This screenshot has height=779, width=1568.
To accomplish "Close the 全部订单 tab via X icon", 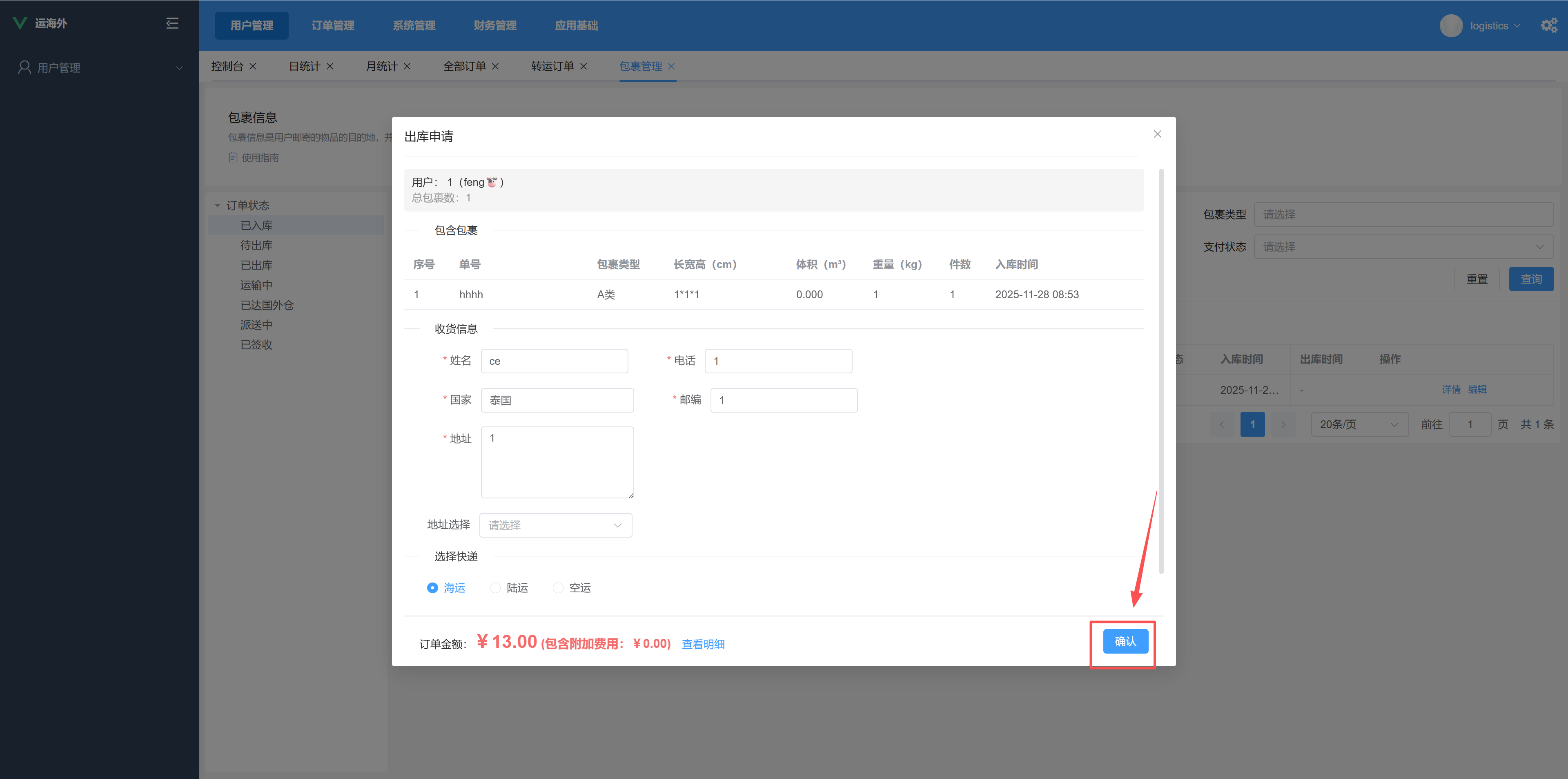I will (x=495, y=67).
